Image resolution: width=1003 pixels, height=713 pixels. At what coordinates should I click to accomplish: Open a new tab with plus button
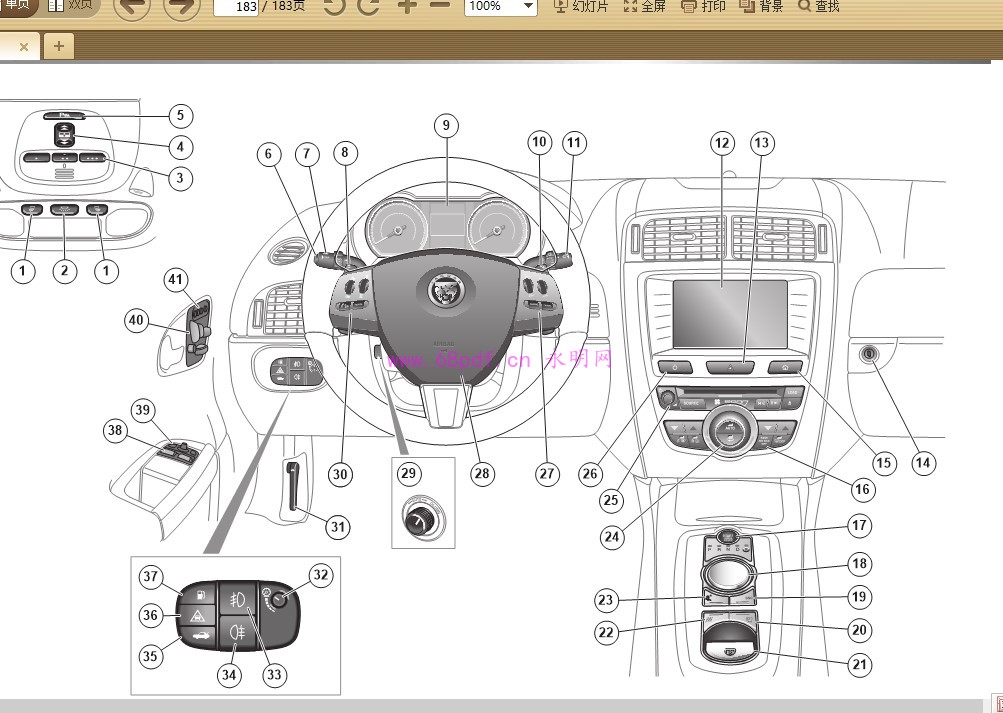59,46
